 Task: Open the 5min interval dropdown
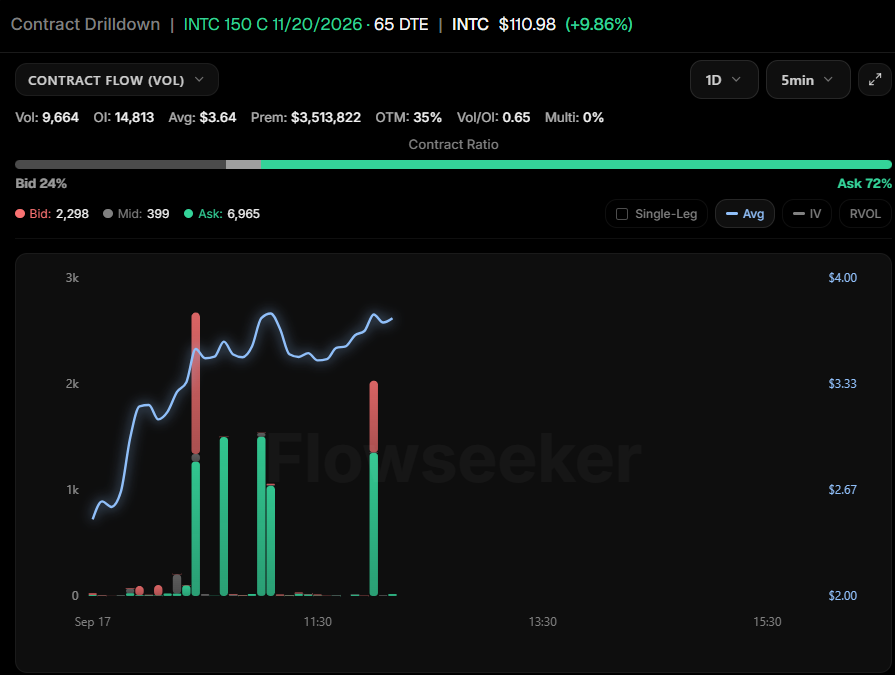click(808, 80)
